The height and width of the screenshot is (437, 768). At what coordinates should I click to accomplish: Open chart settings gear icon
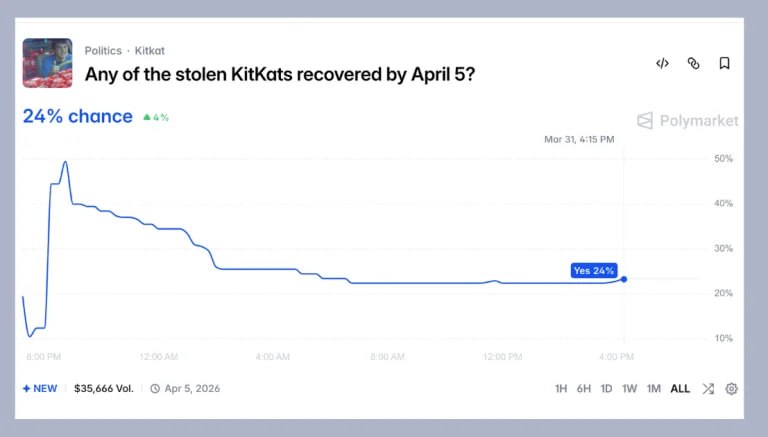(x=732, y=389)
